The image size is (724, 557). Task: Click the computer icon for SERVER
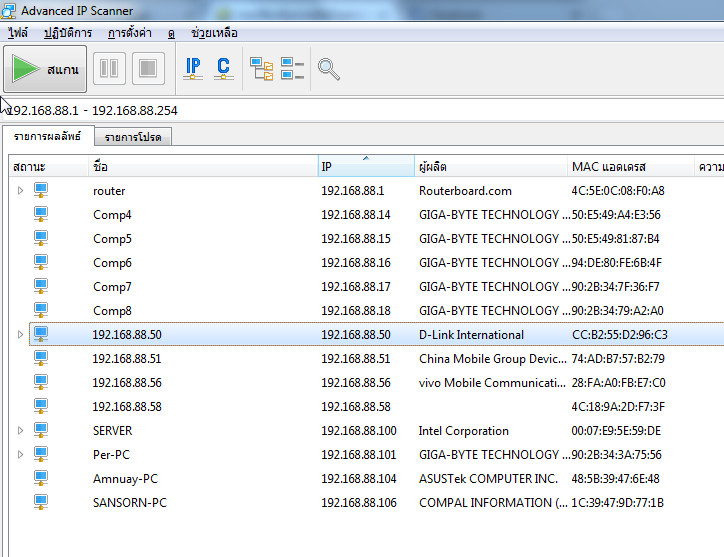[41, 430]
